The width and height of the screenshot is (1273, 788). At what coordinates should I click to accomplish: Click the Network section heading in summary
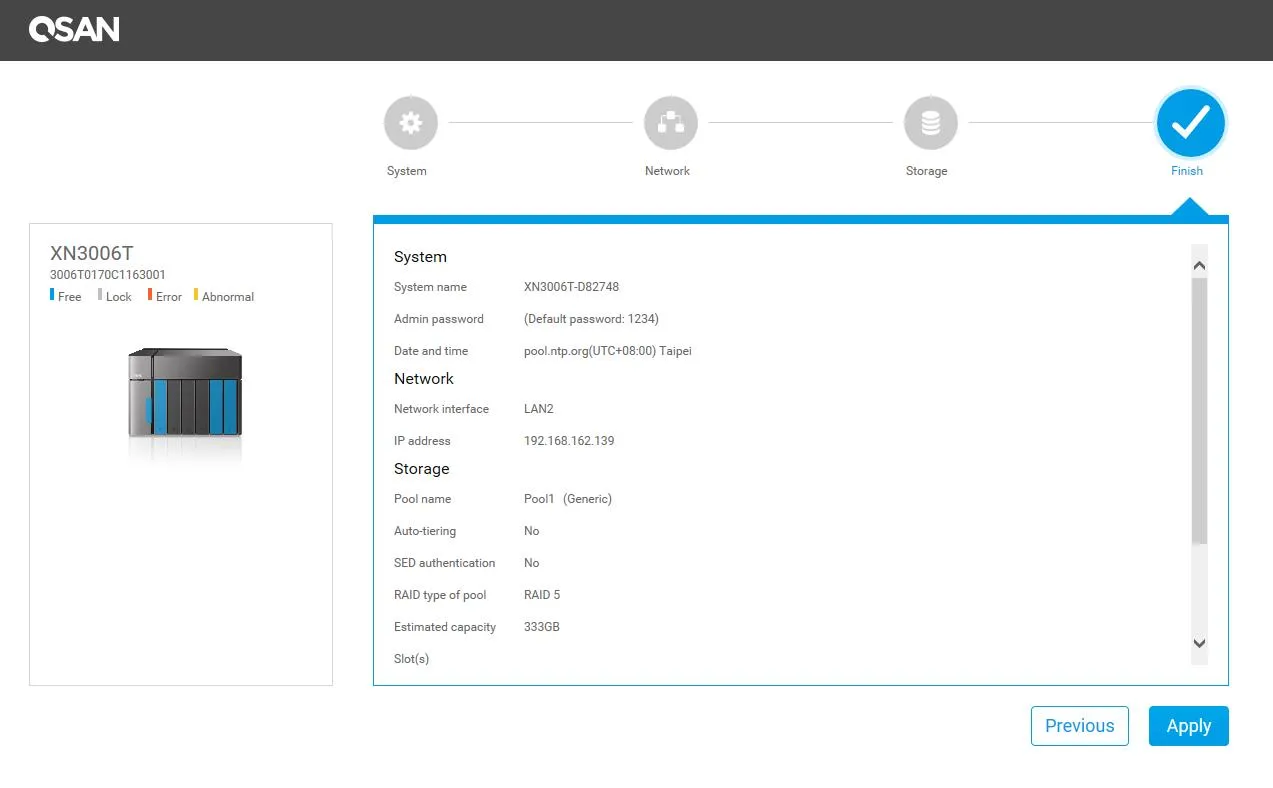424,379
